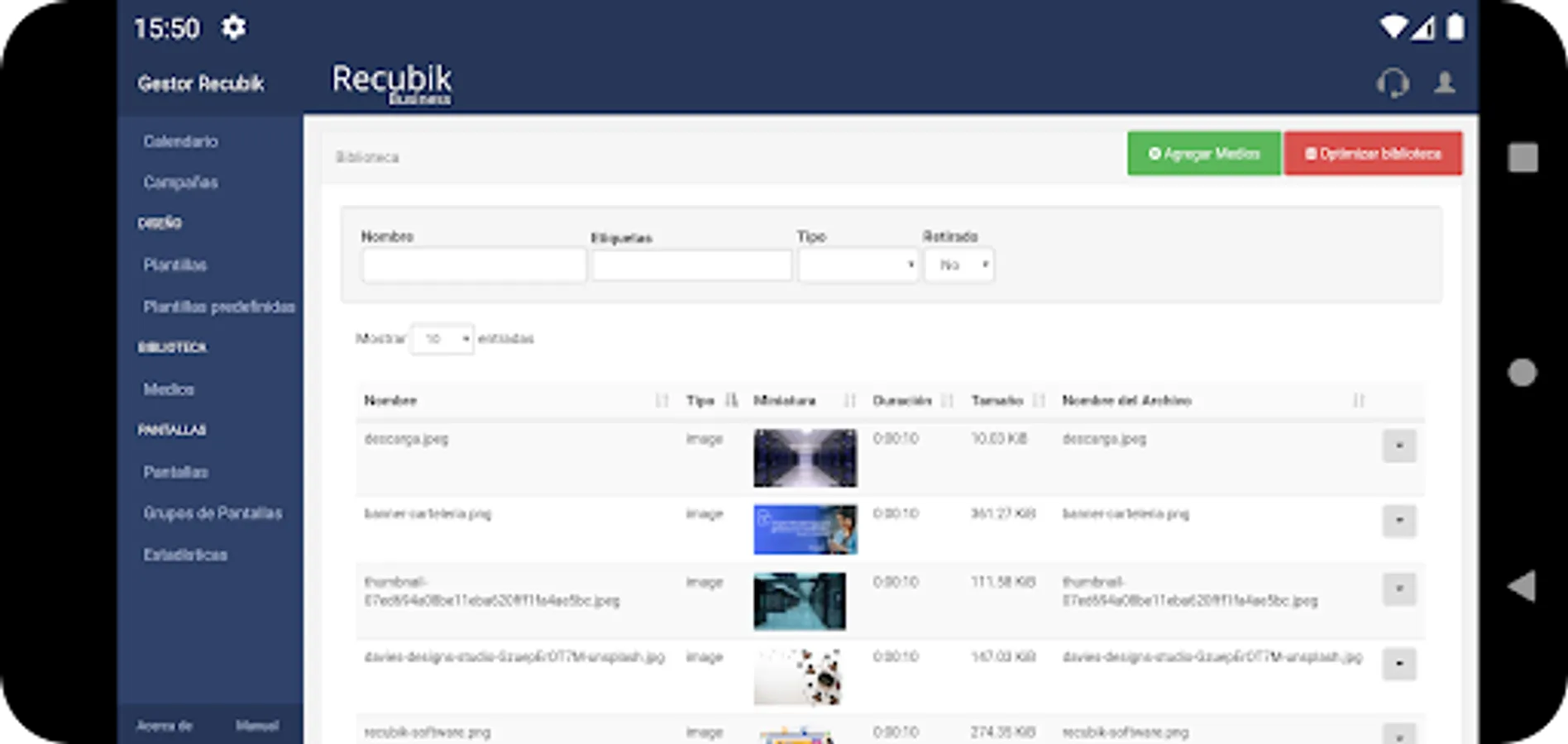1568x744 pixels.
Task: Tap the Wi-Fi status icon
Action: click(1393, 27)
